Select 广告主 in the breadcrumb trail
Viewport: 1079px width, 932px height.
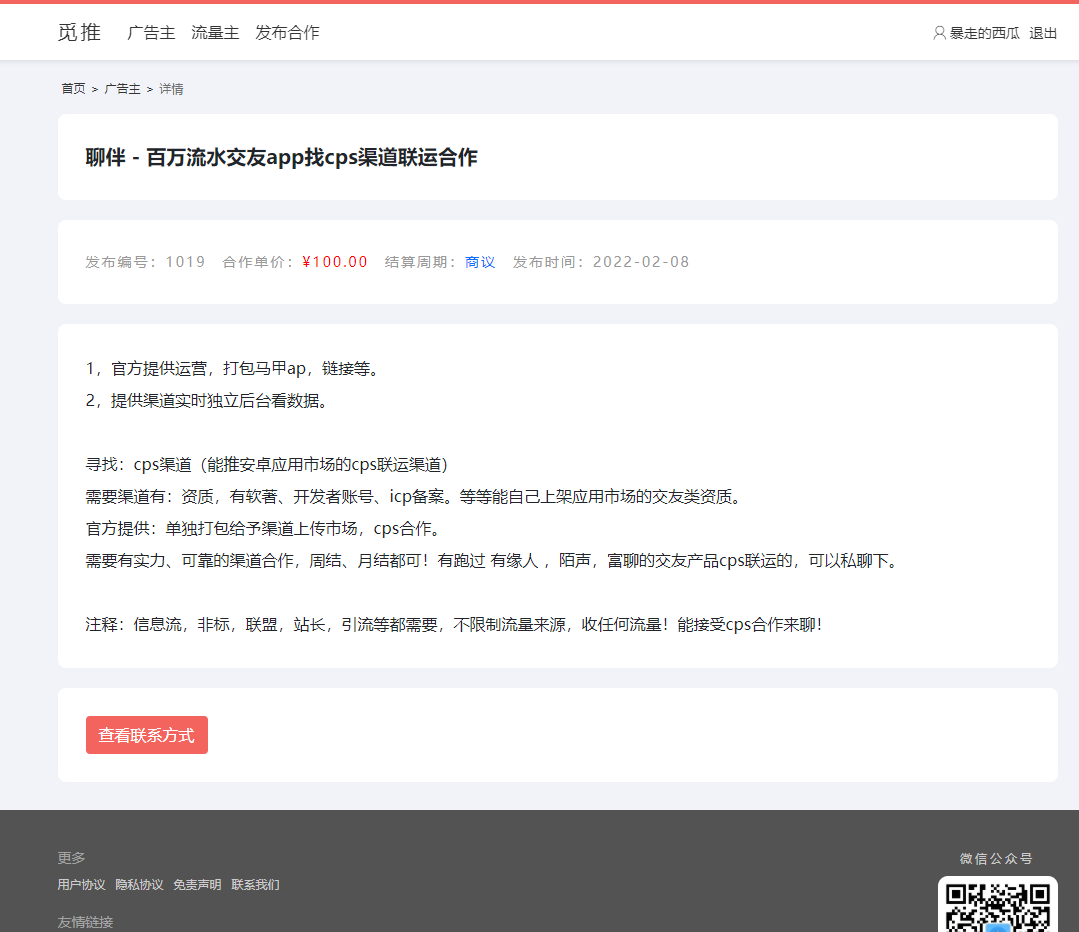pos(122,89)
